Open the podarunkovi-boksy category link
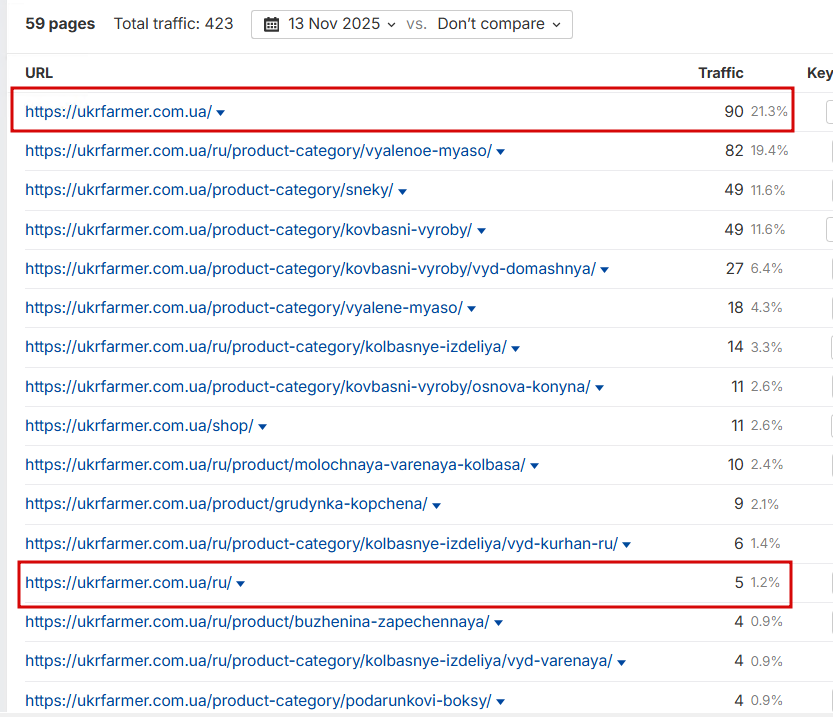This screenshot has width=833, height=717. [259, 701]
